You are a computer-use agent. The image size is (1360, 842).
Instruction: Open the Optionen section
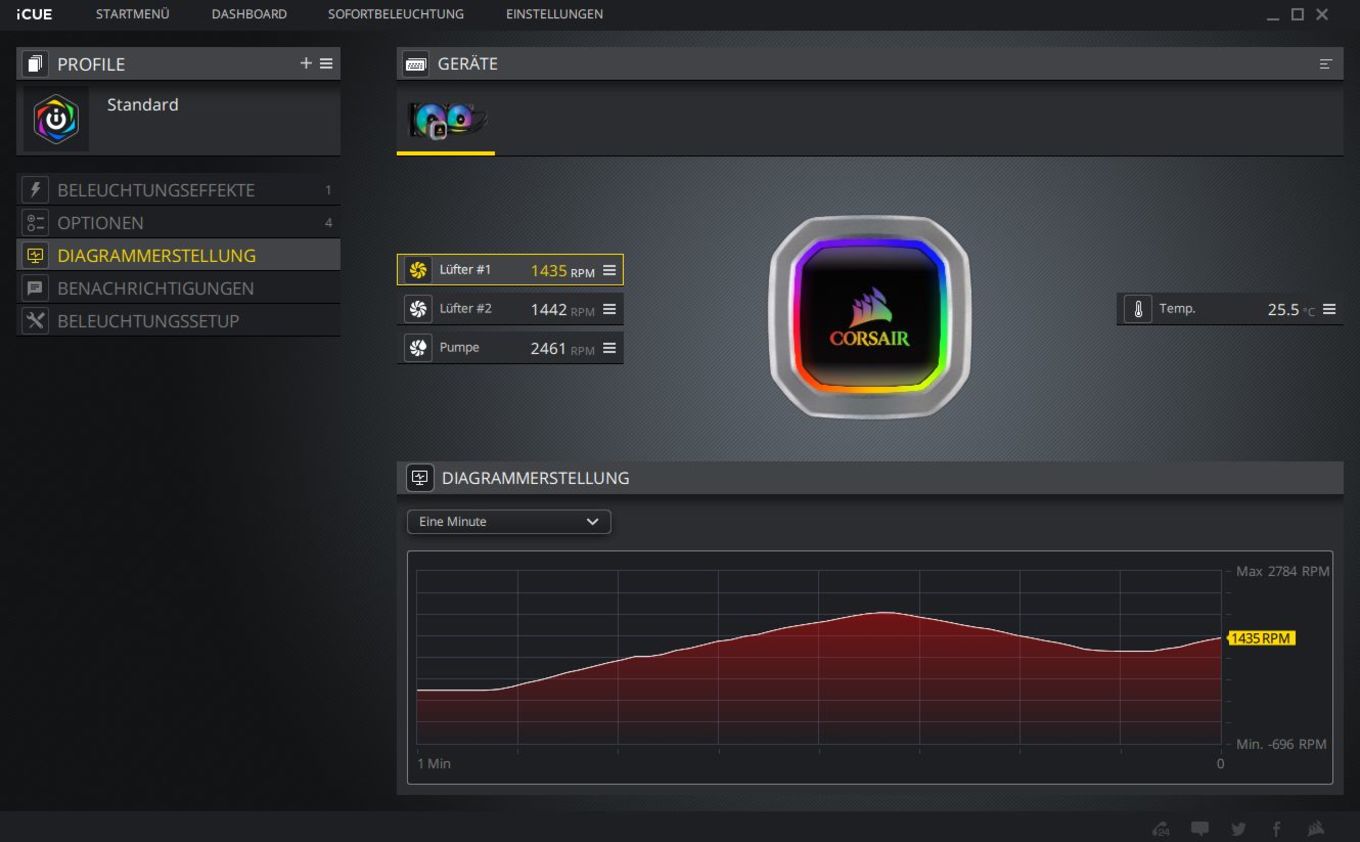178,223
